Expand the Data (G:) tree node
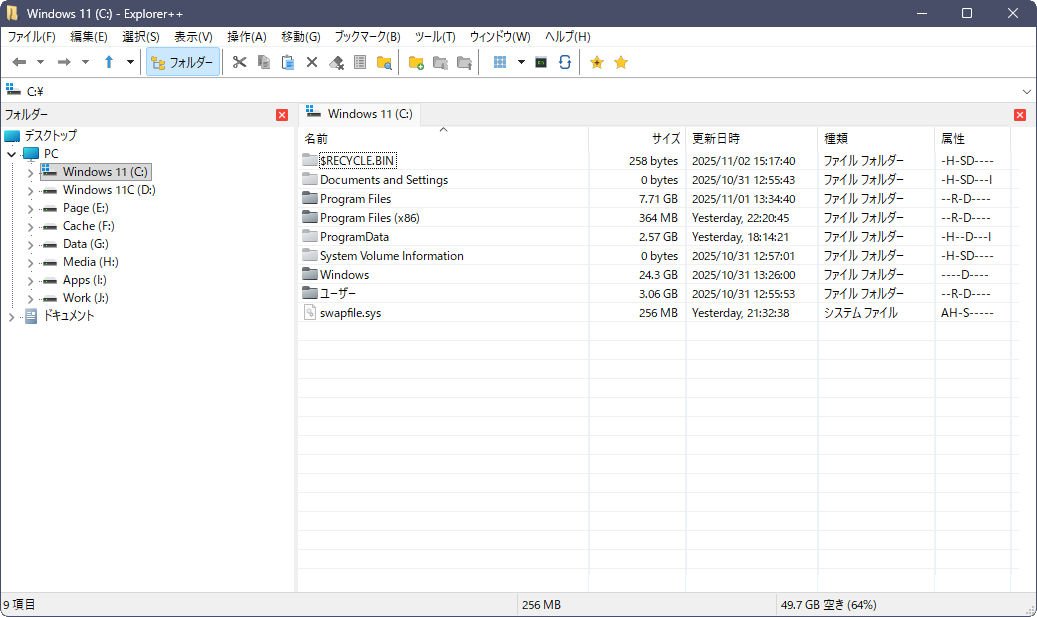1037x617 pixels. pyautogui.click(x=30, y=245)
